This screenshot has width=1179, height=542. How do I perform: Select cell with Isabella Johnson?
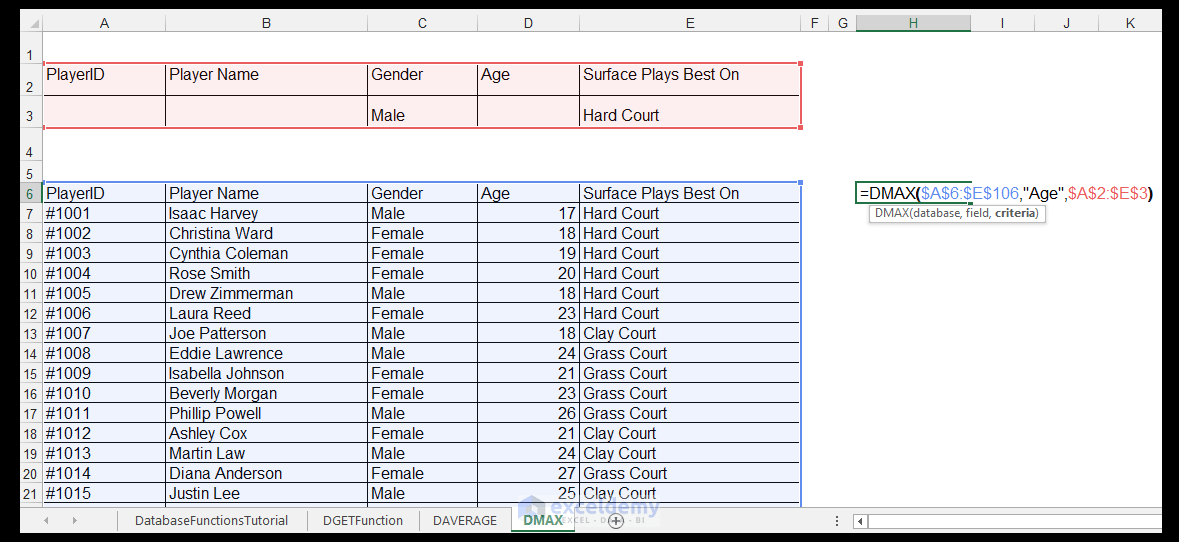click(266, 373)
